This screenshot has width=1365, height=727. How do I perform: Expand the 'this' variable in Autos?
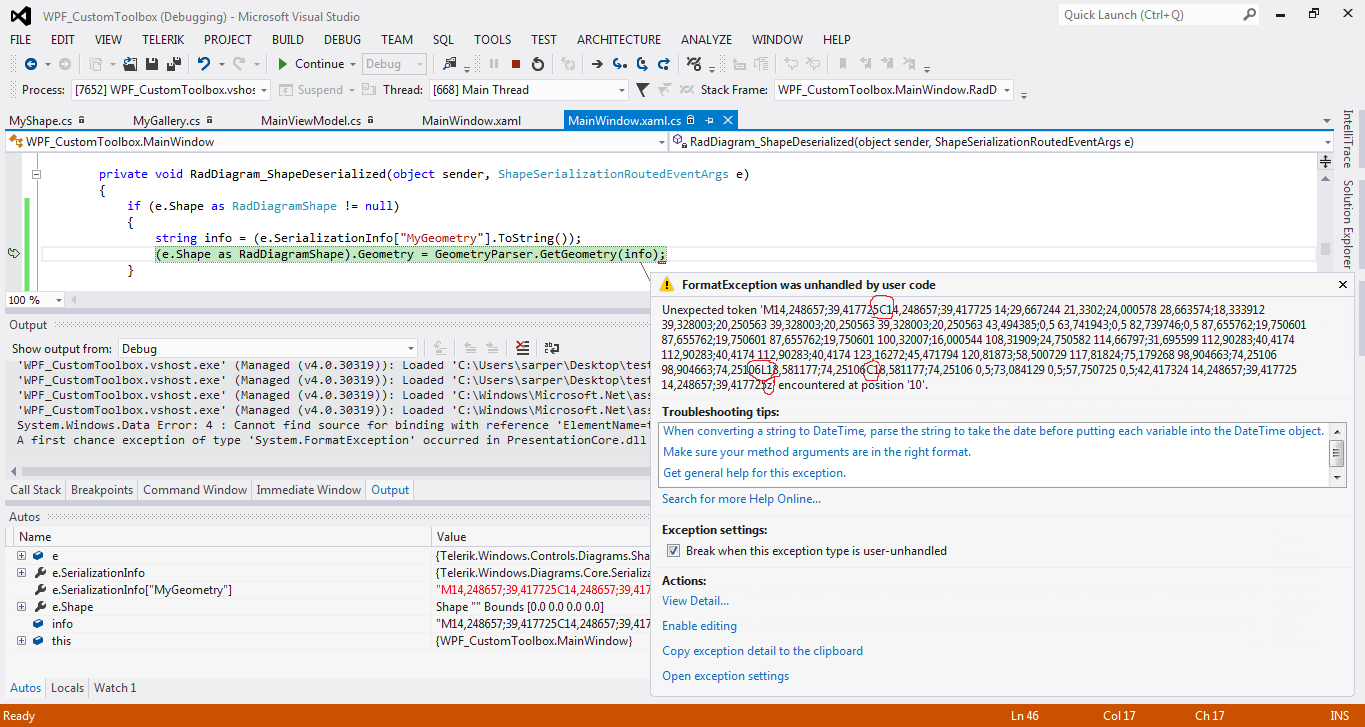[x=21, y=641]
